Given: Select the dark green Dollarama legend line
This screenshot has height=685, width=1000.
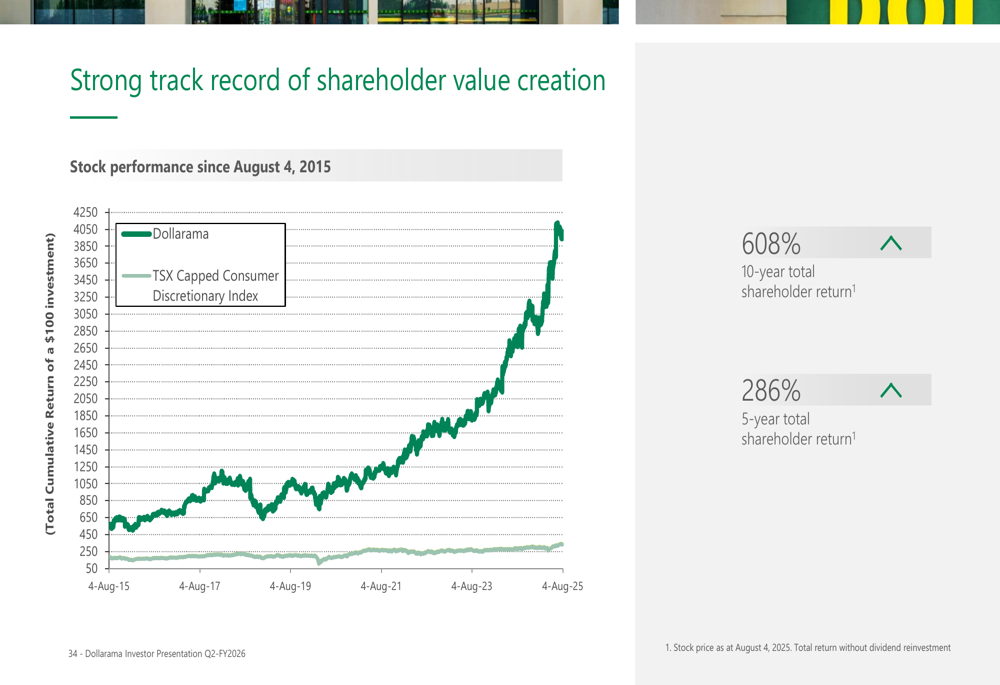Looking at the screenshot, I should coord(136,234).
